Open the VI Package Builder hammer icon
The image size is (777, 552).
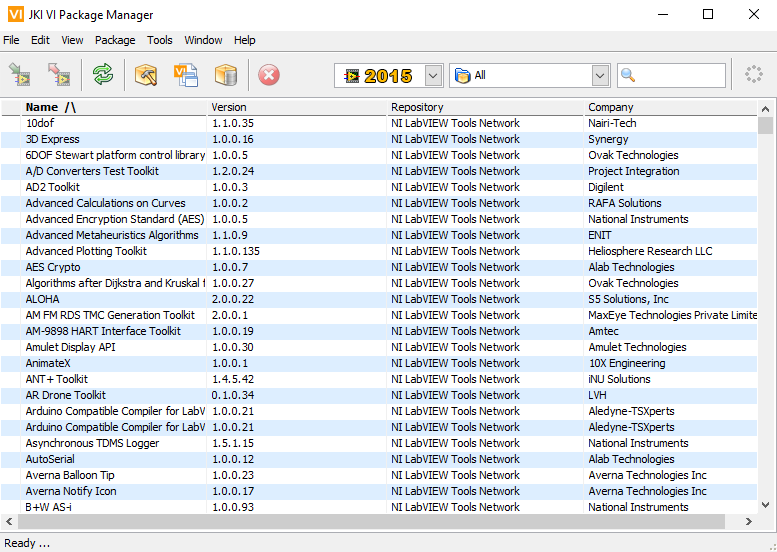coord(146,75)
